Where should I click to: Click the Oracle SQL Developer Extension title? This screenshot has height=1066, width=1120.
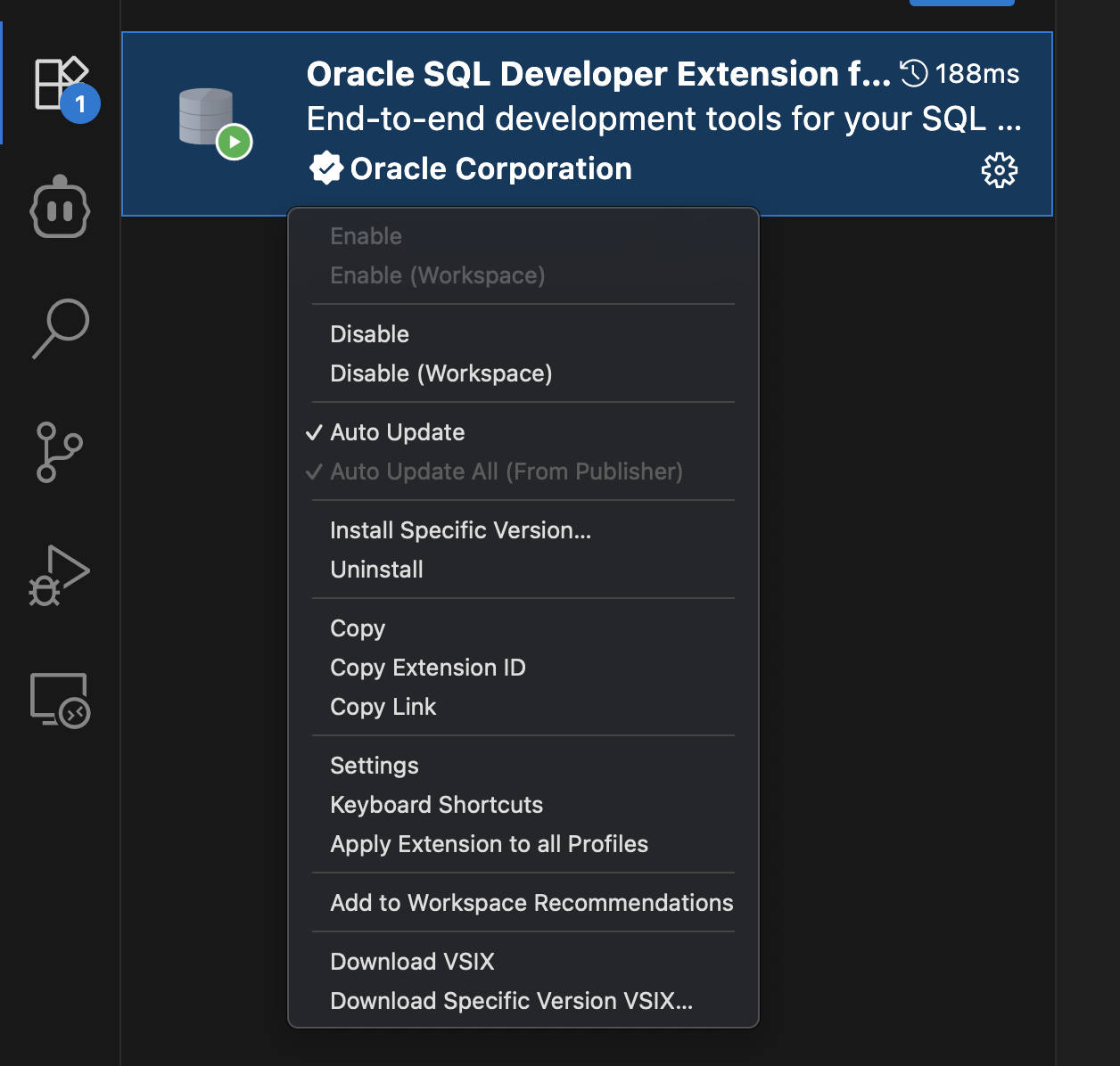click(x=598, y=74)
